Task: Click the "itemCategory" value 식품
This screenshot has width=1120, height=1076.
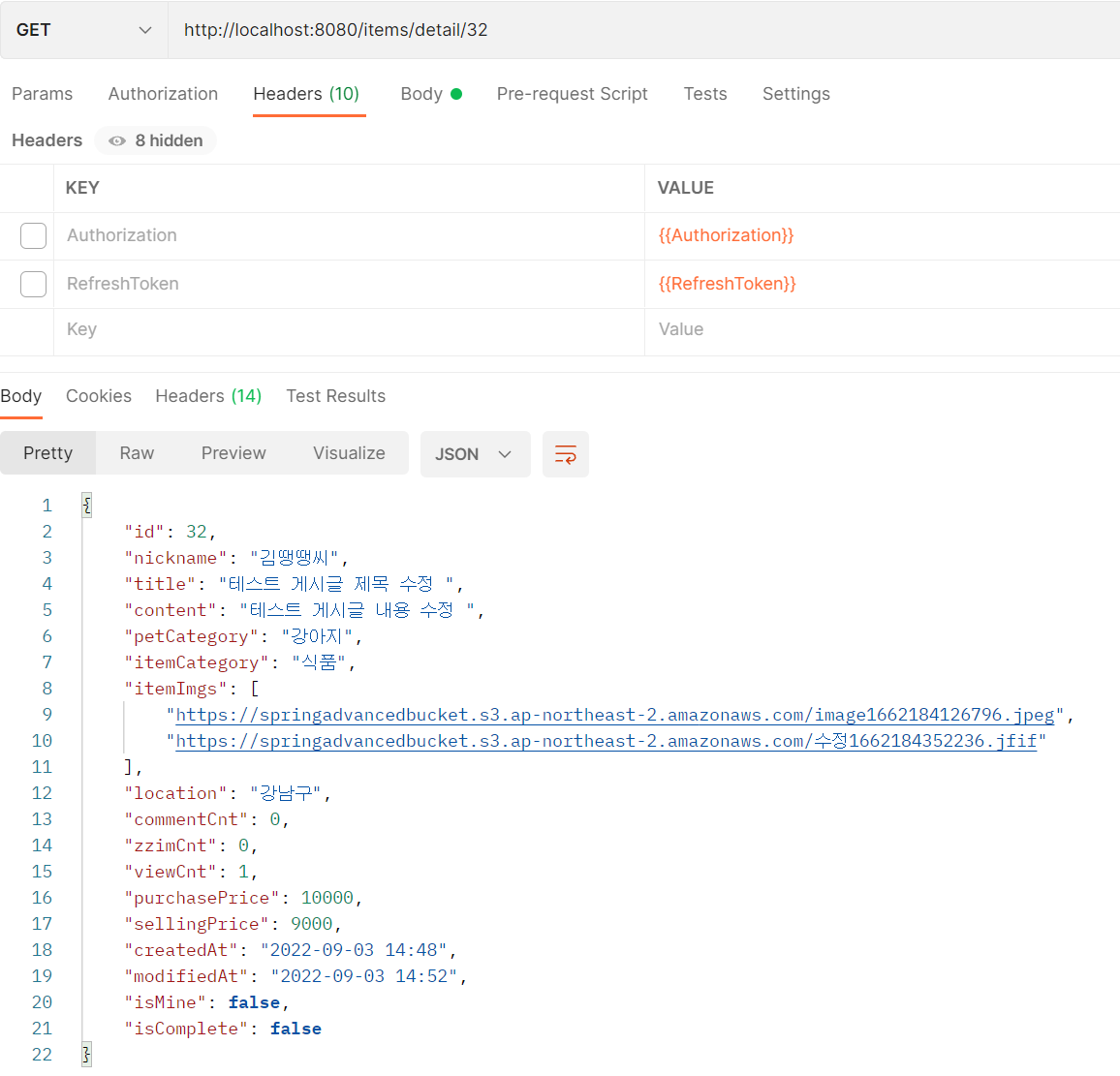Action: [x=319, y=662]
